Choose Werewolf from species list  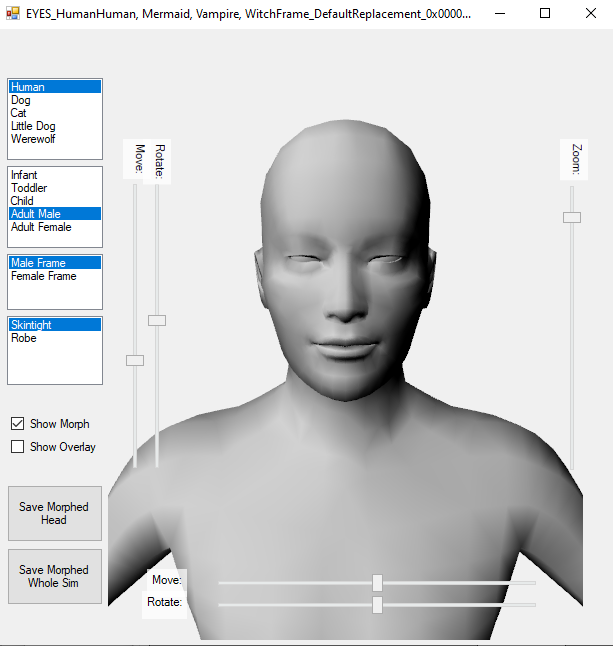(33, 139)
